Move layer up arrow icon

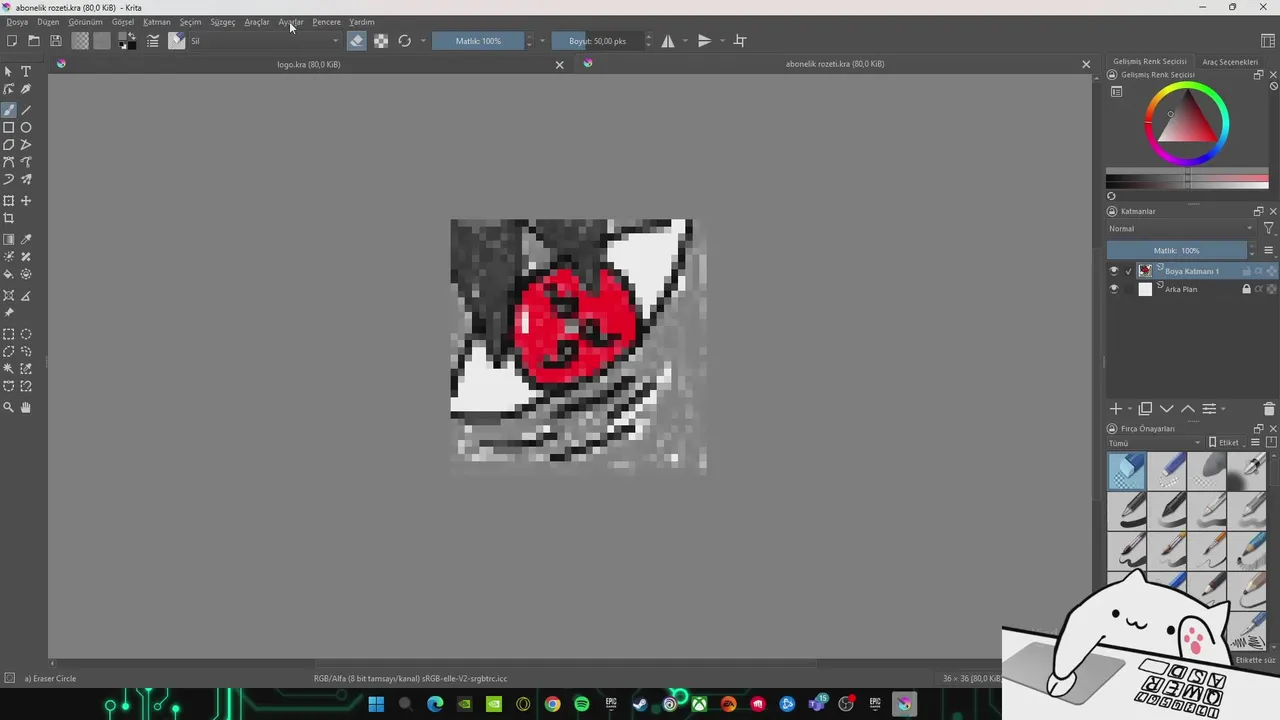point(1188,409)
